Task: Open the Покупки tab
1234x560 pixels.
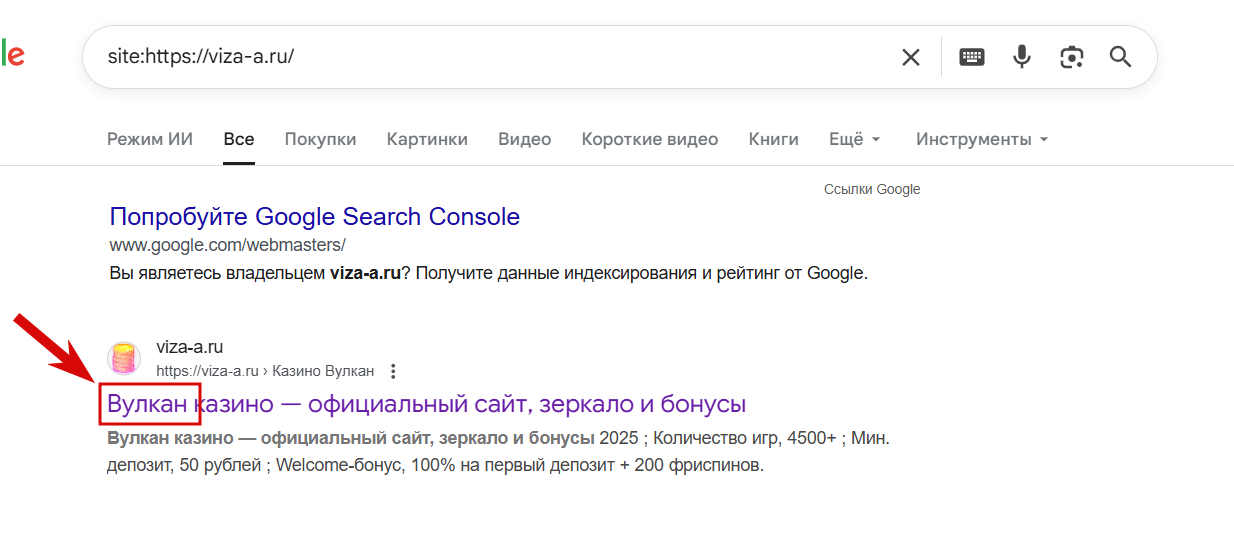Action: [320, 139]
